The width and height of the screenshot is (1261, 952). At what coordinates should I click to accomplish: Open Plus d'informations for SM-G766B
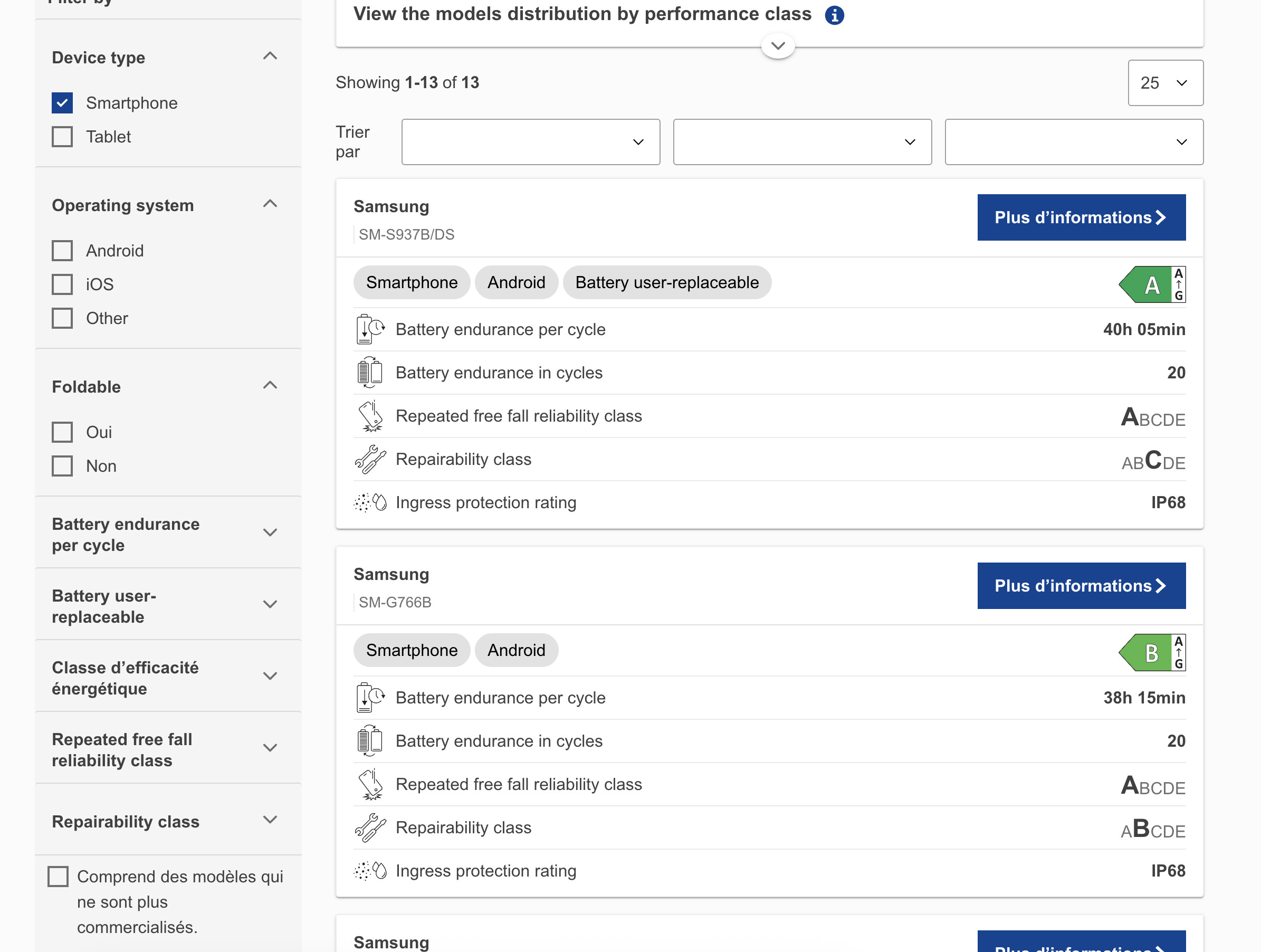tap(1082, 586)
